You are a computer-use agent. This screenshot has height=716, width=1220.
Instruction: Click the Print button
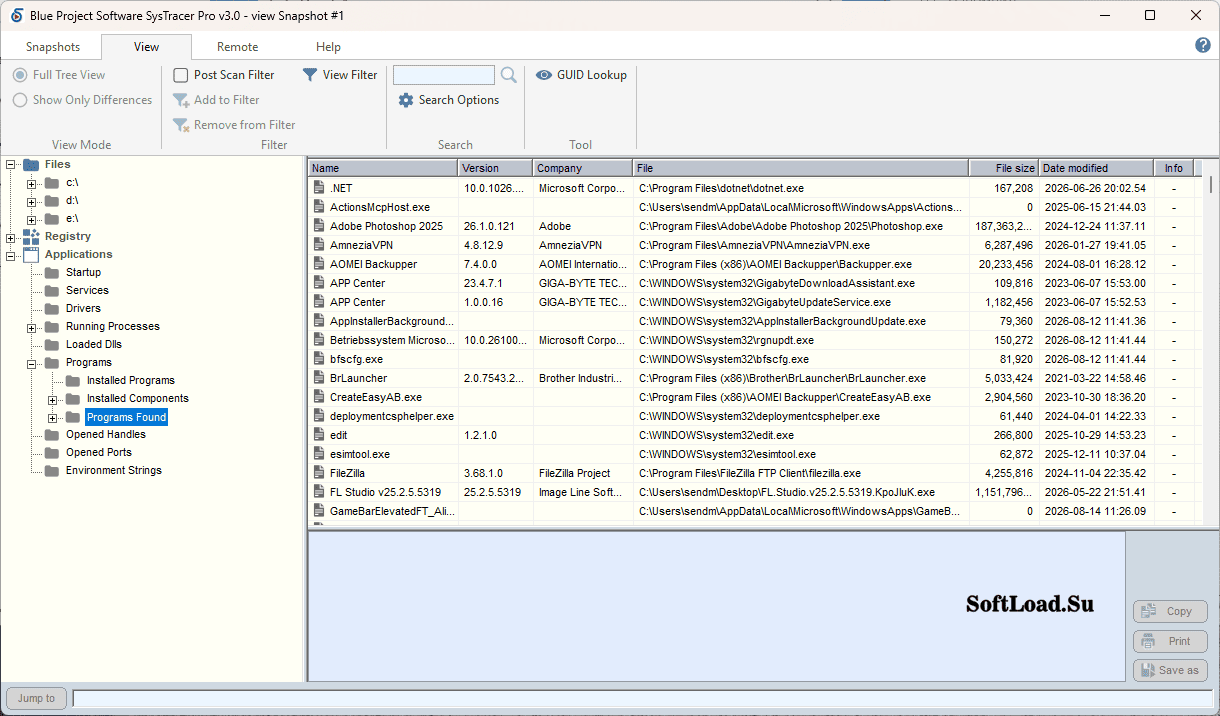[x=1170, y=641]
